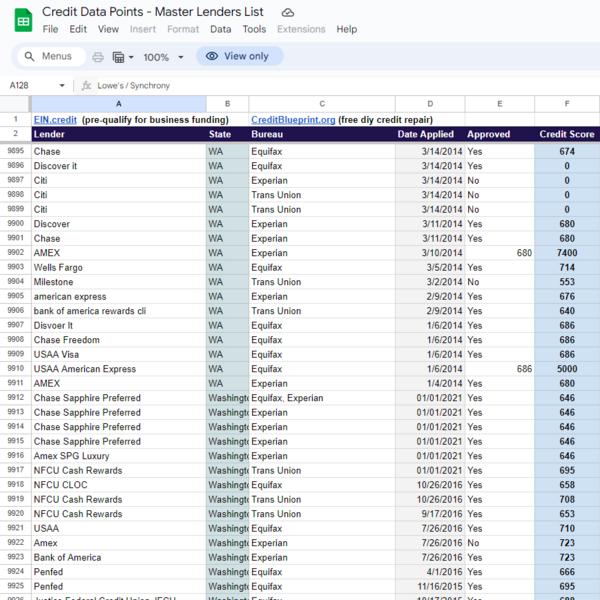Image resolution: width=600 pixels, height=600 pixels.
Task: Select column D header
Action: coord(430,104)
